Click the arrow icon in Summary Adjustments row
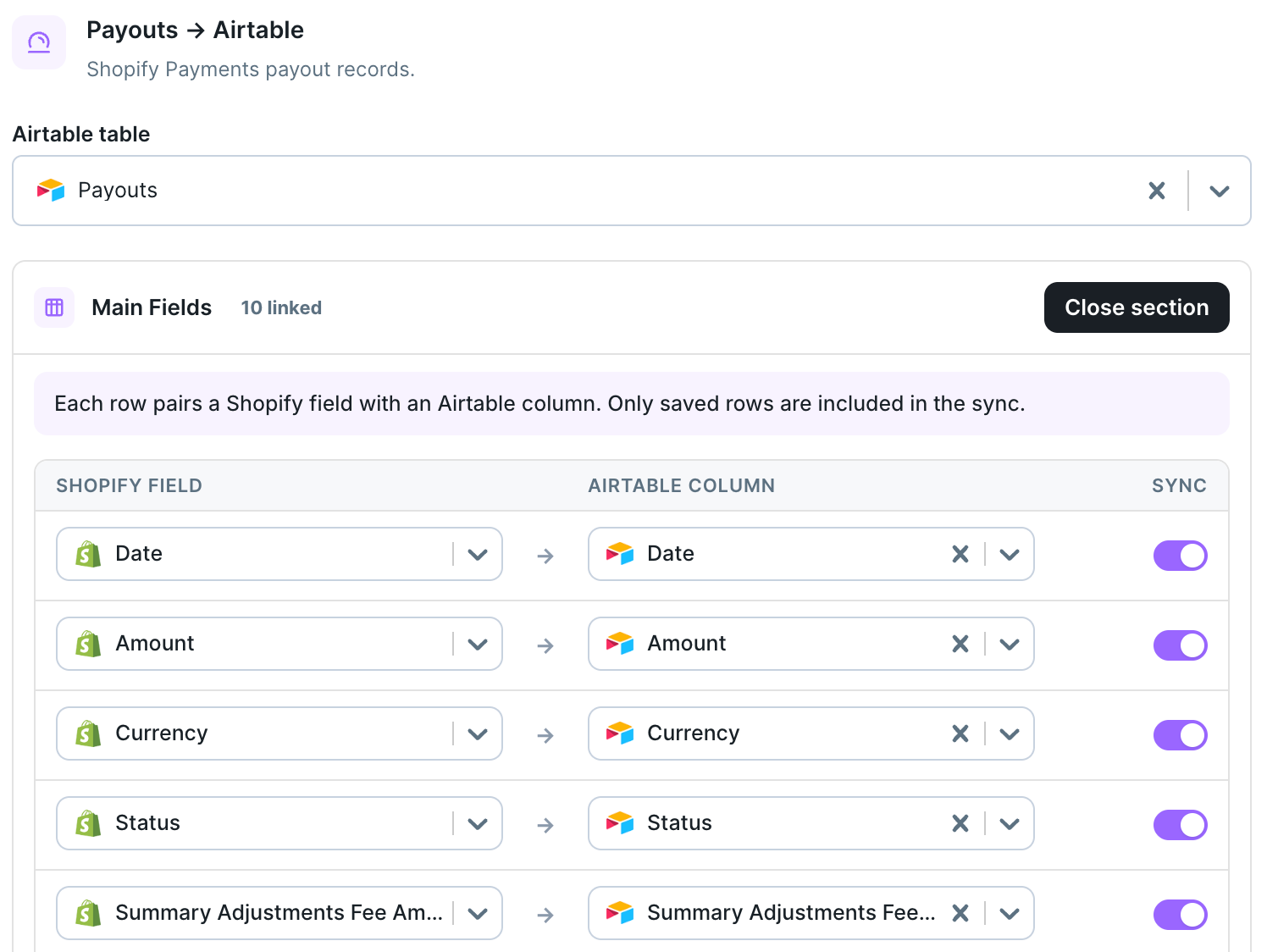 pos(545,915)
